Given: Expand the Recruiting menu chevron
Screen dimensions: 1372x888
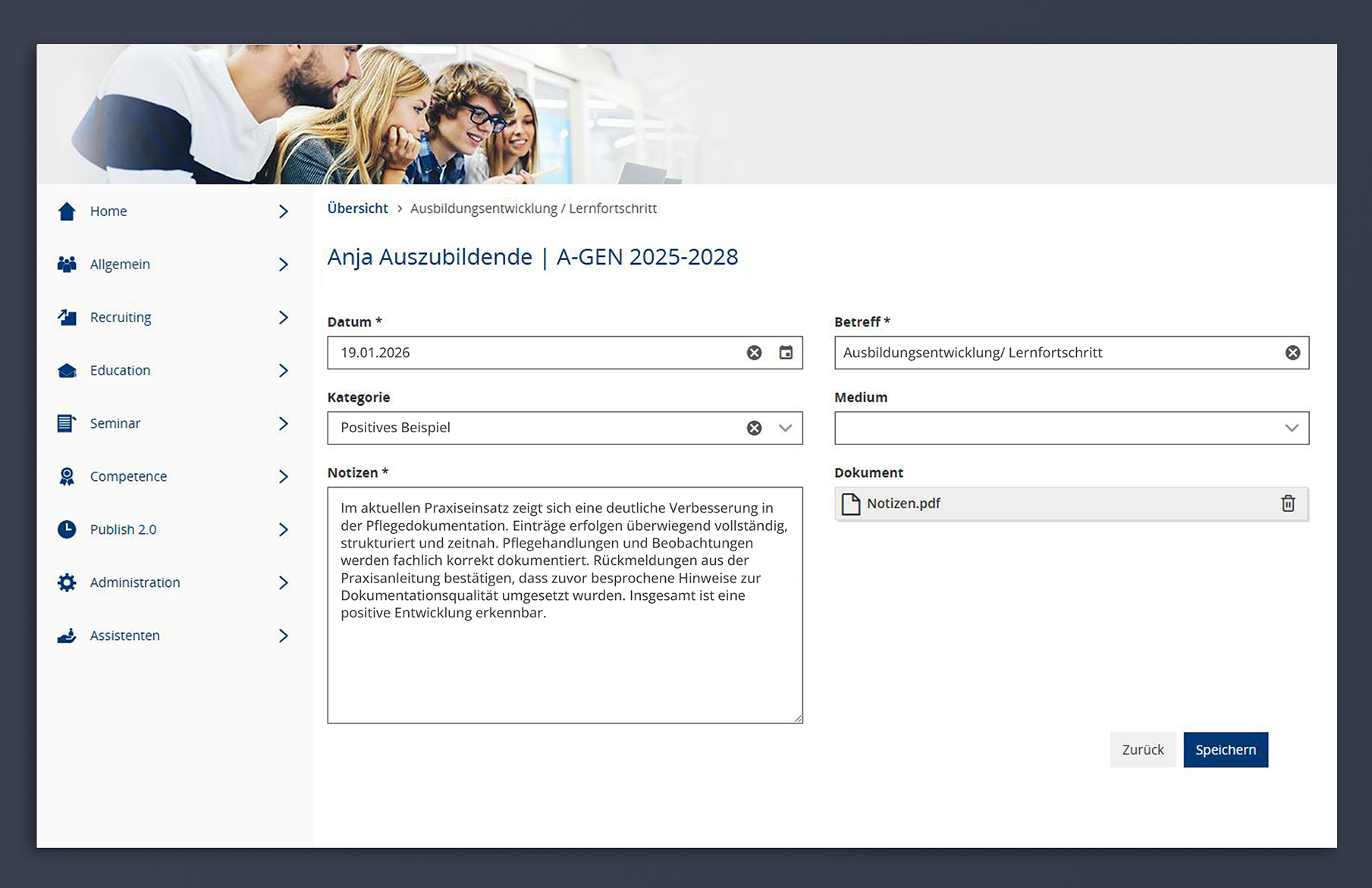Looking at the screenshot, I should (x=283, y=318).
